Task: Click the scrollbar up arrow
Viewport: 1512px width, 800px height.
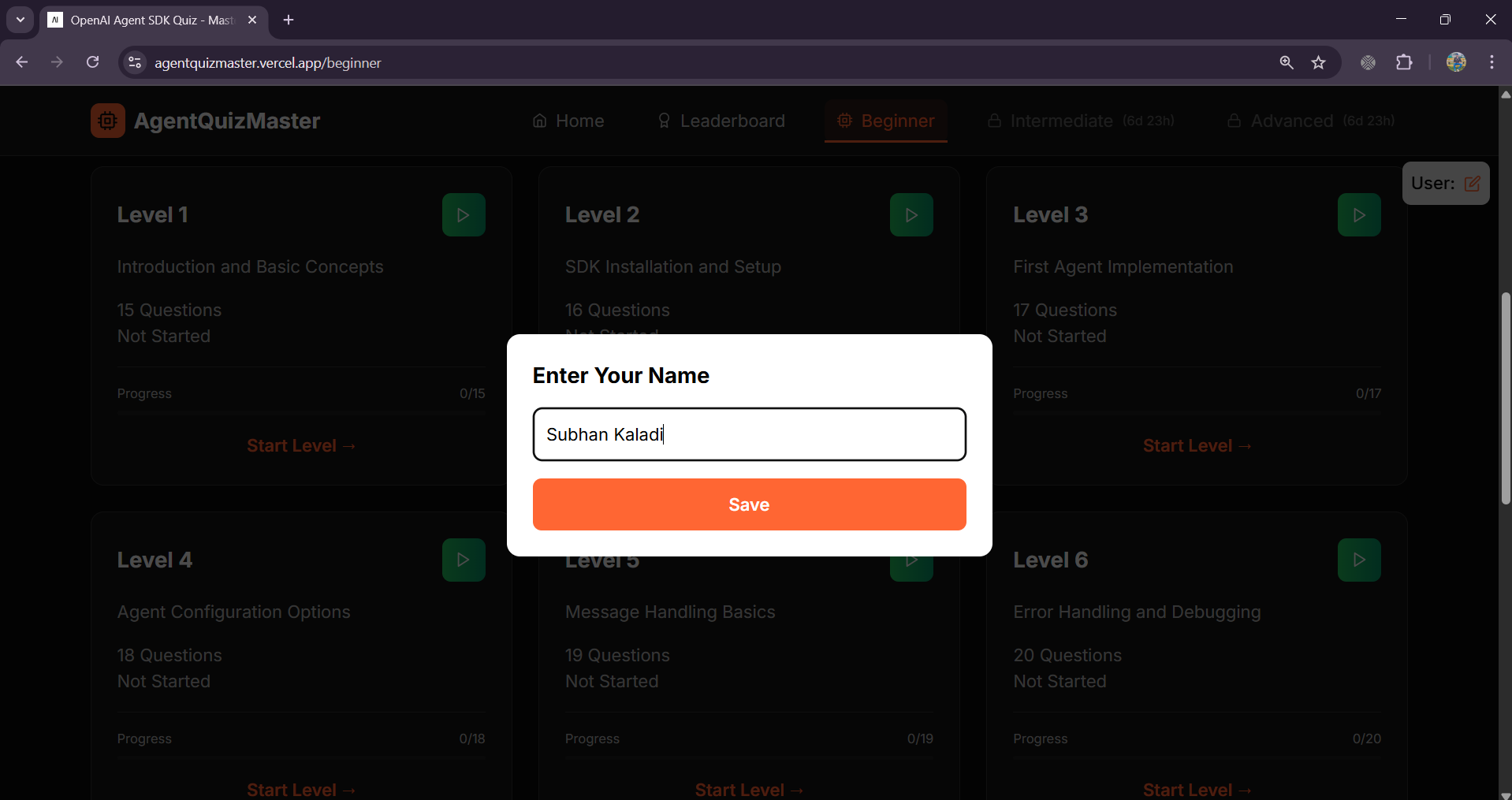Action: click(1506, 94)
